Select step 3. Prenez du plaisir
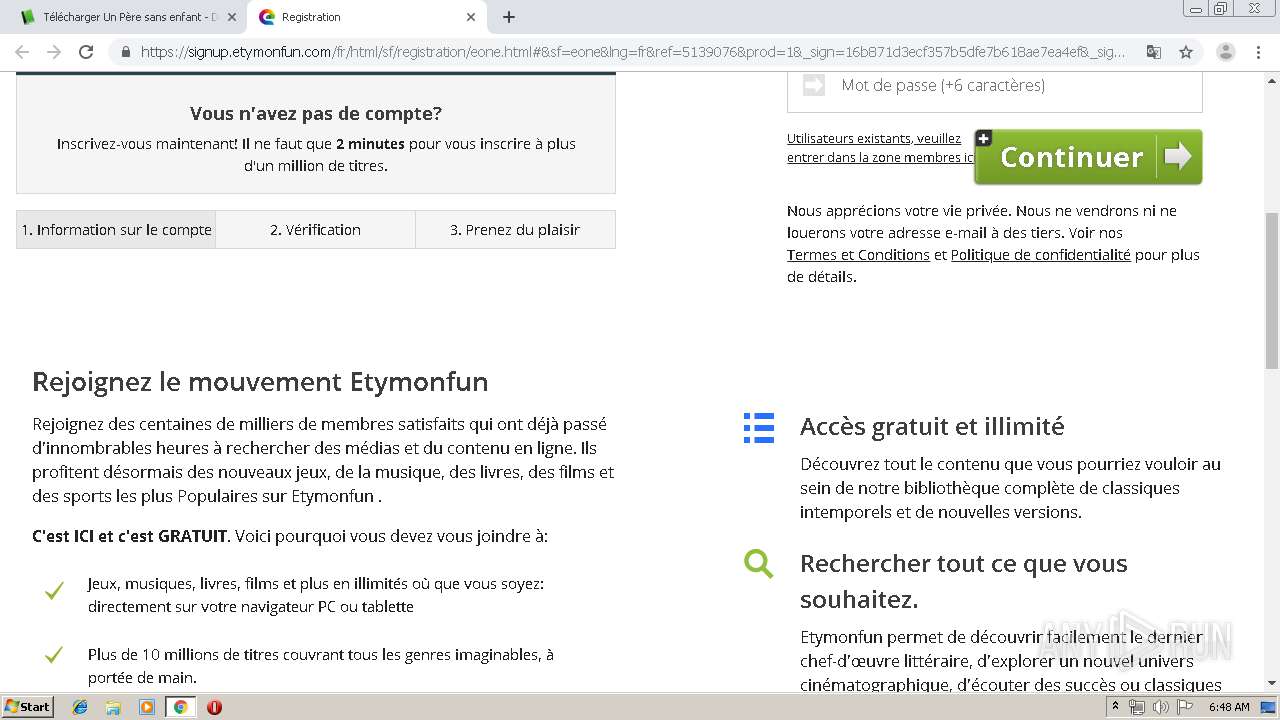The image size is (1280, 720). click(x=515, y=229)
